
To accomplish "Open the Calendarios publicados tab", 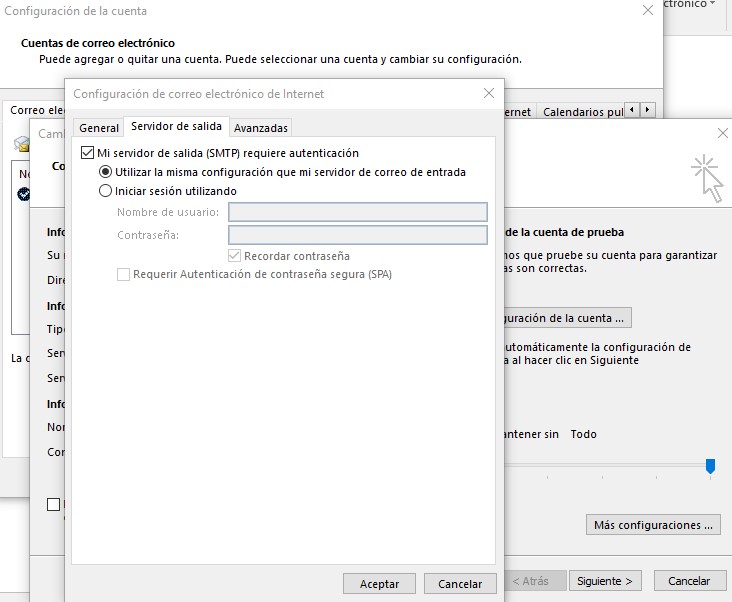I will coord(583,112).
